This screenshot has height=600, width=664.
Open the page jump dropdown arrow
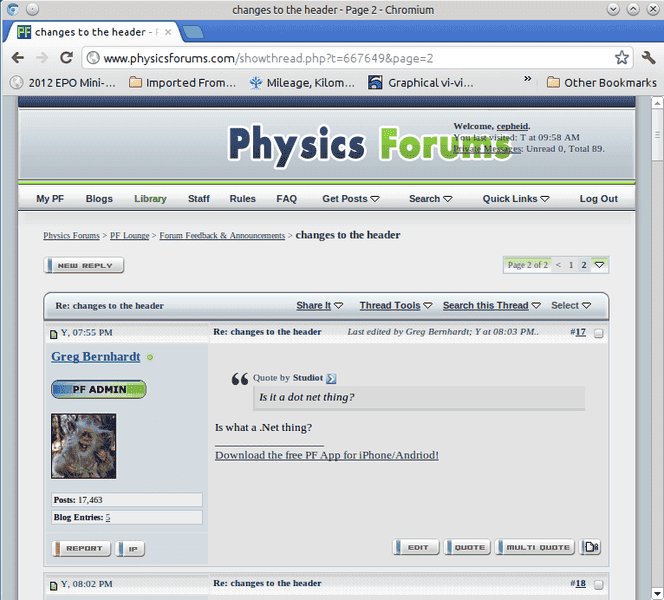pos(599,265)
